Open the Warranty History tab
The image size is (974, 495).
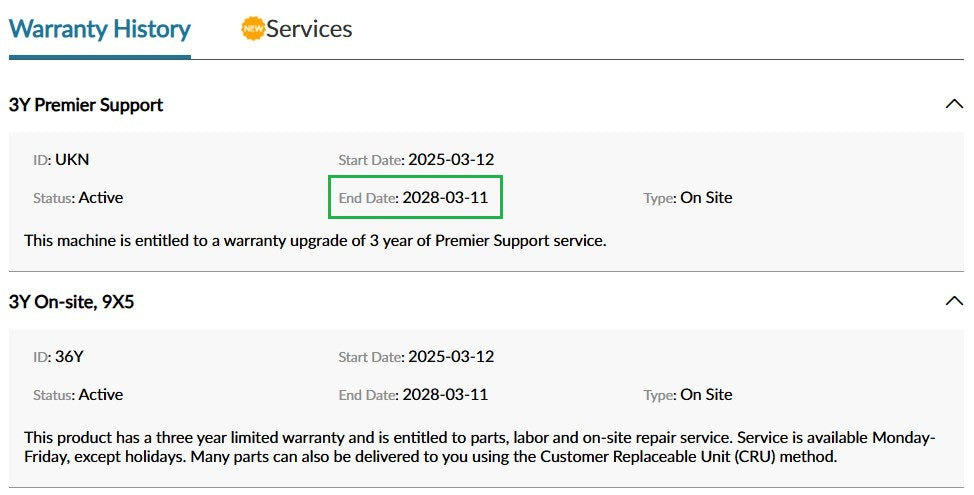tap(99, 29)
